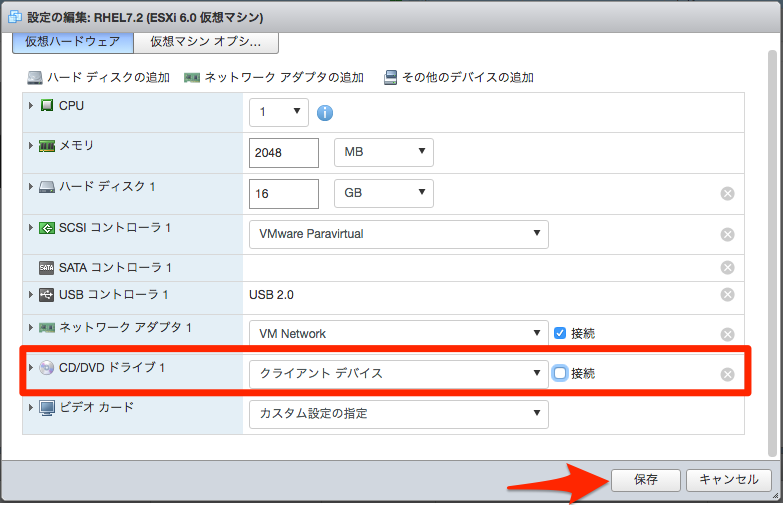Remove network adapter 1 with X icon
783x505 pixels.
(728, 334)
